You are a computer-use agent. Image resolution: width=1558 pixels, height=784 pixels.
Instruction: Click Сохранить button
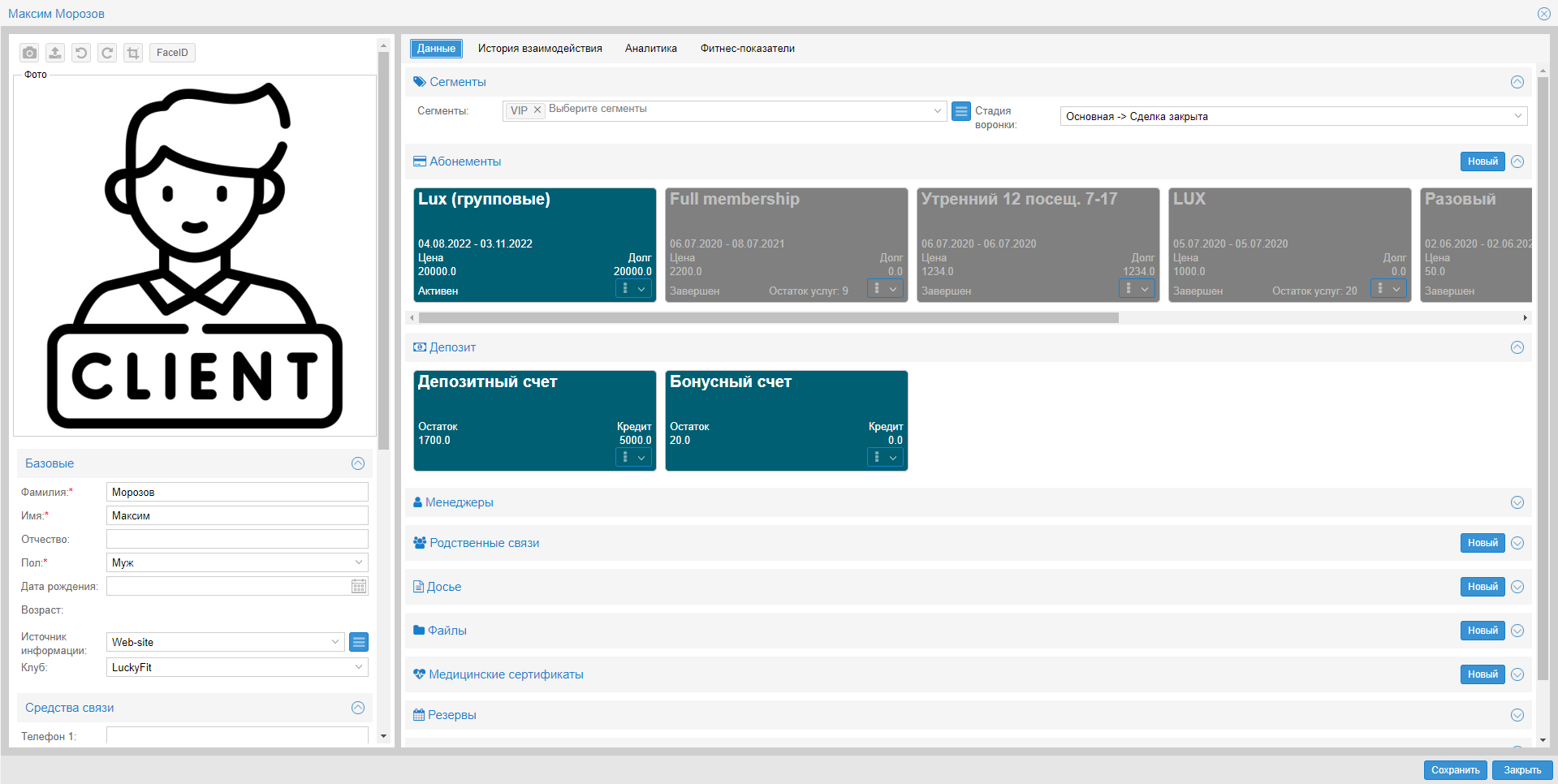point(1455,770)
